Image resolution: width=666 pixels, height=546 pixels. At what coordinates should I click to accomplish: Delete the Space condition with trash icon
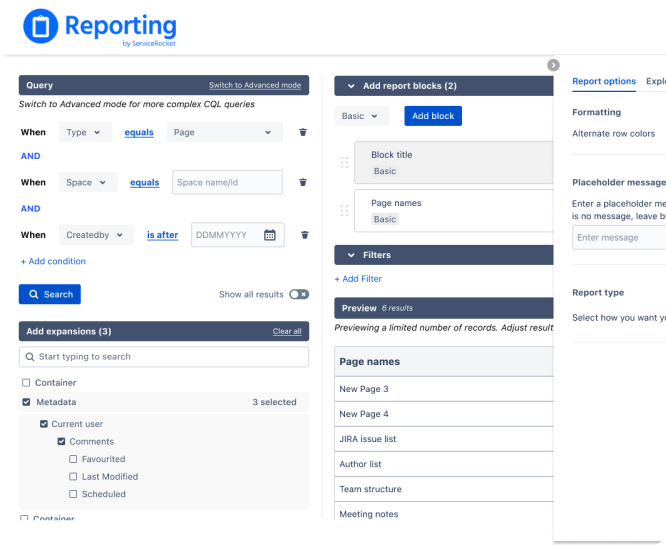point(303,182)
